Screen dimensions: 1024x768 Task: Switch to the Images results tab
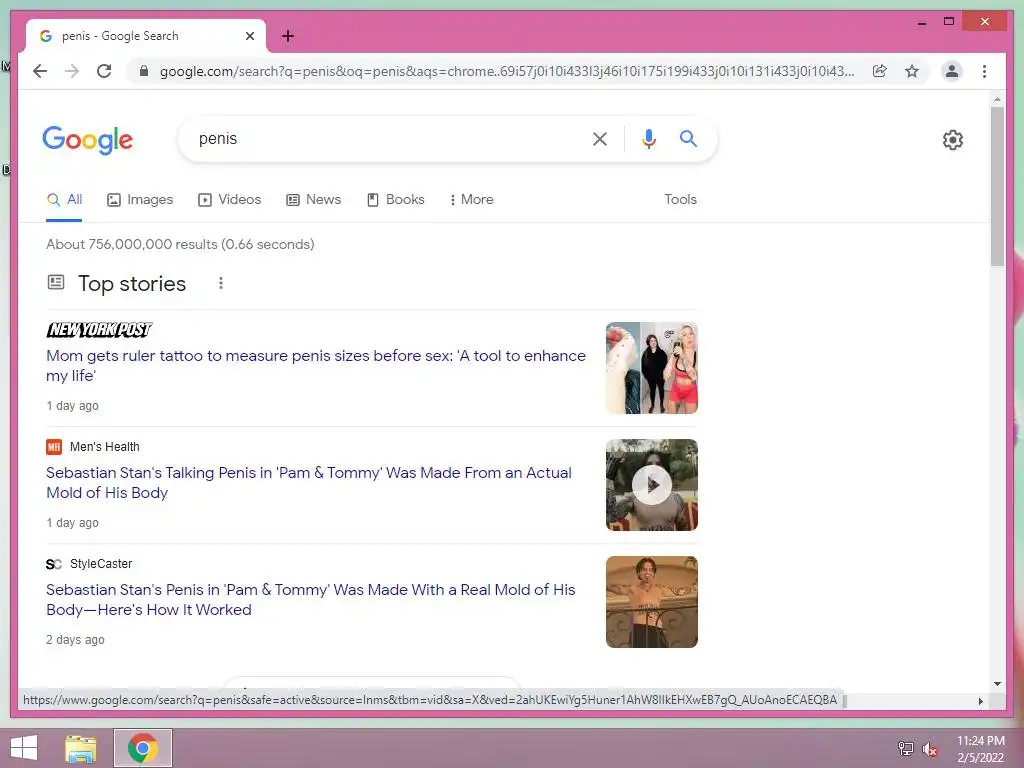coord(140,200)
